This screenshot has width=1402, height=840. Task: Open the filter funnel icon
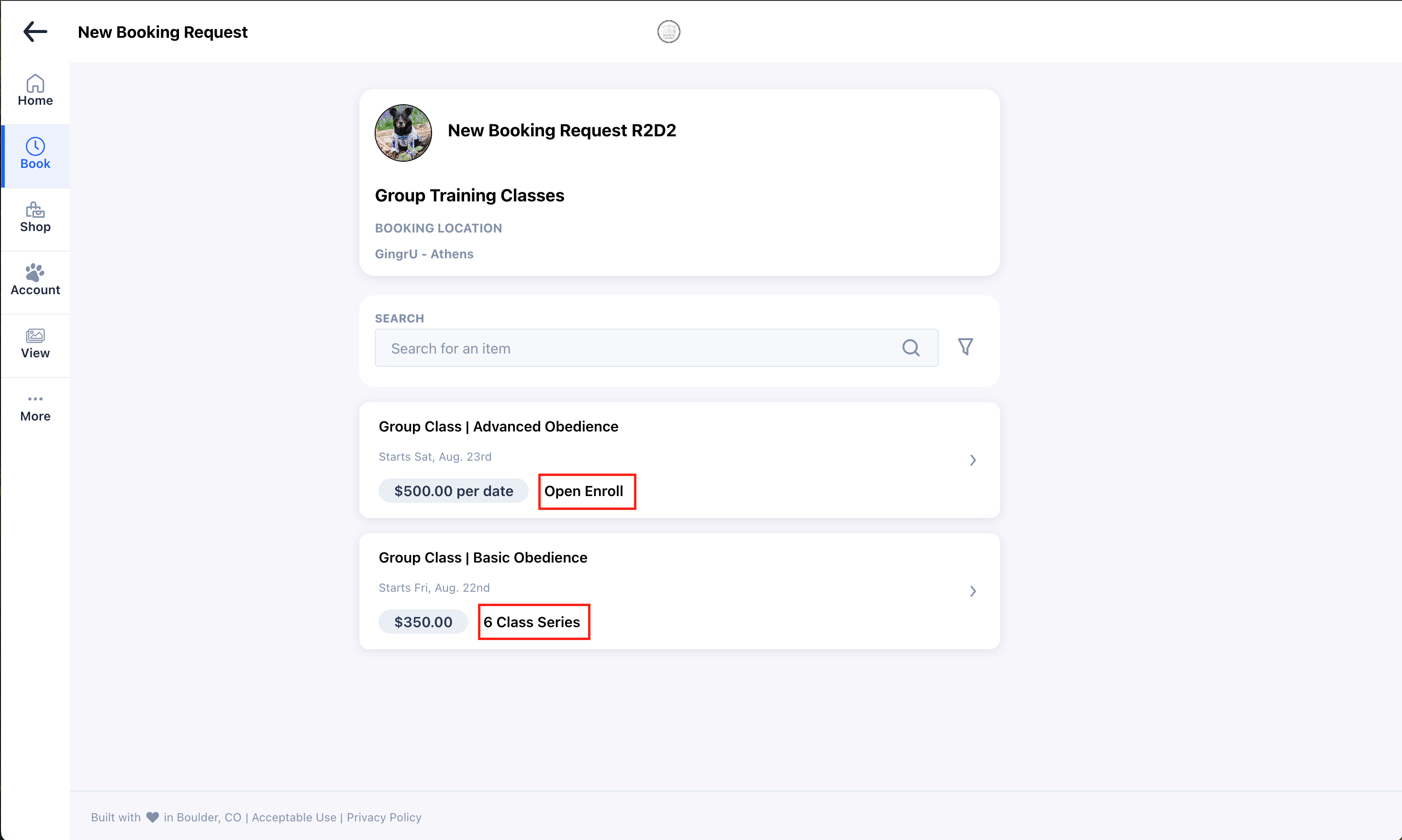point(966,346)
